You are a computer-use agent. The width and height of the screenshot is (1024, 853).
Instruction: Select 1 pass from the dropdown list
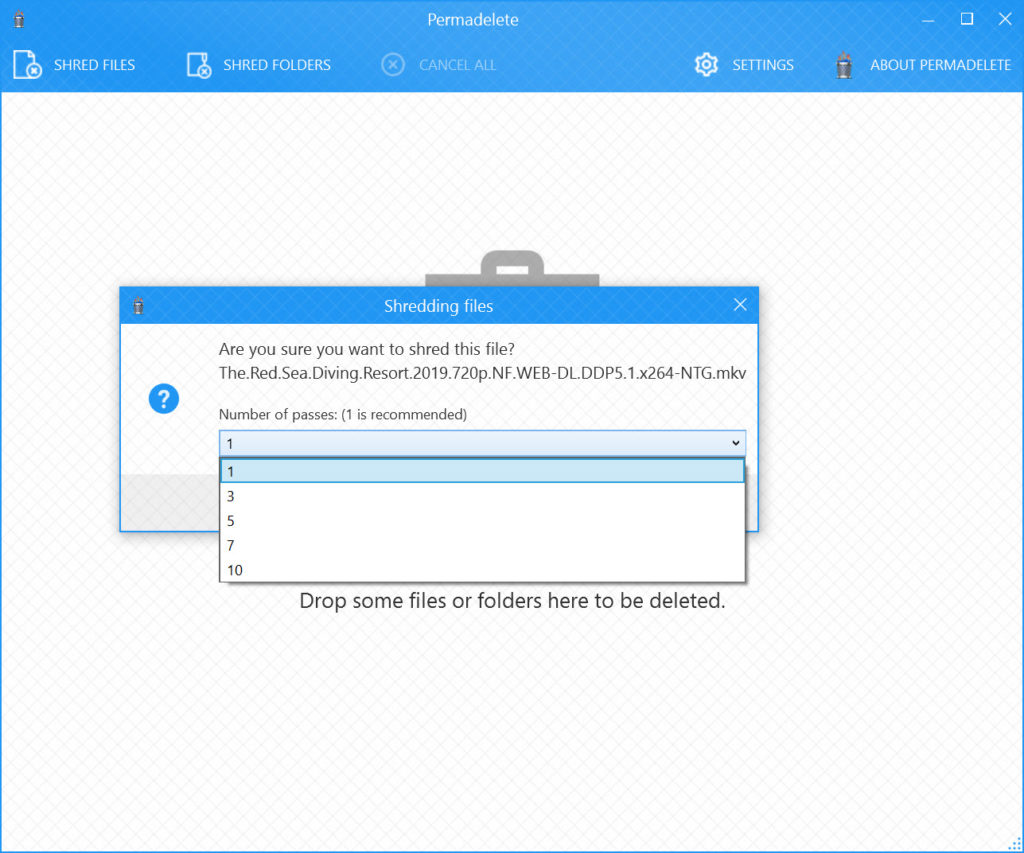click(x=482, y=471)
